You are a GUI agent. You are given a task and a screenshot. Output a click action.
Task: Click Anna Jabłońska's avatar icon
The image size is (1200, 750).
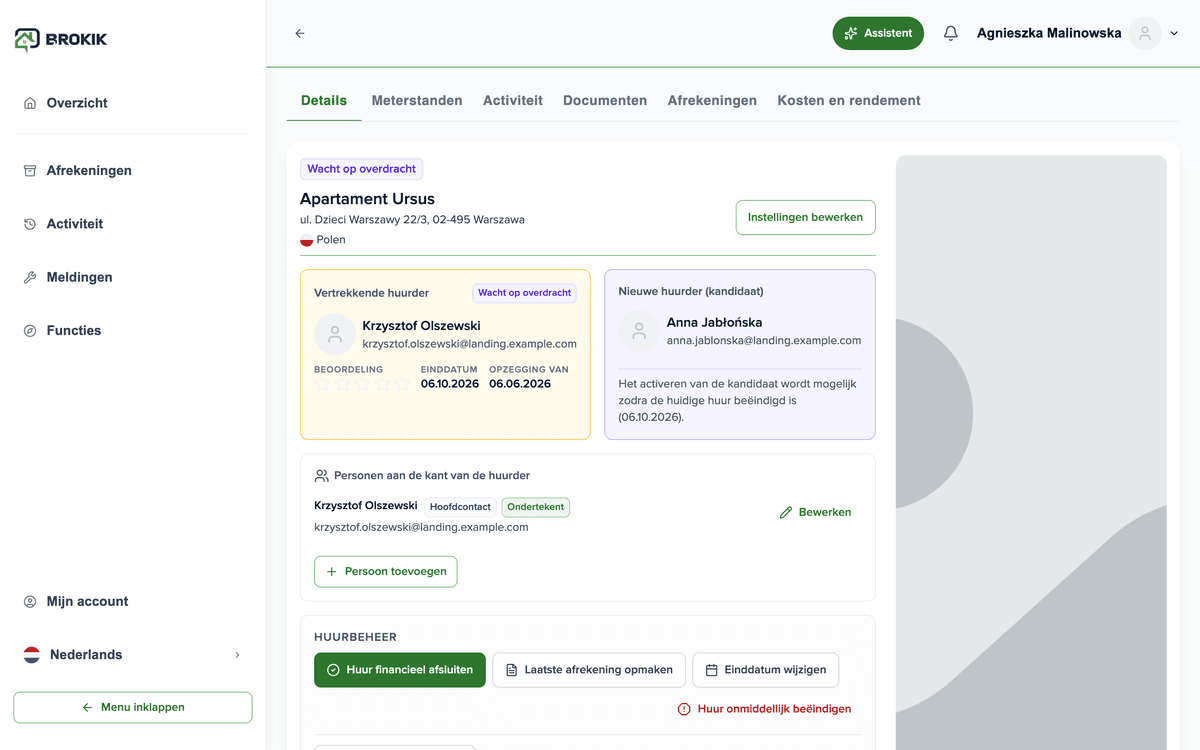pyautogui.click(x=638, y=331)
